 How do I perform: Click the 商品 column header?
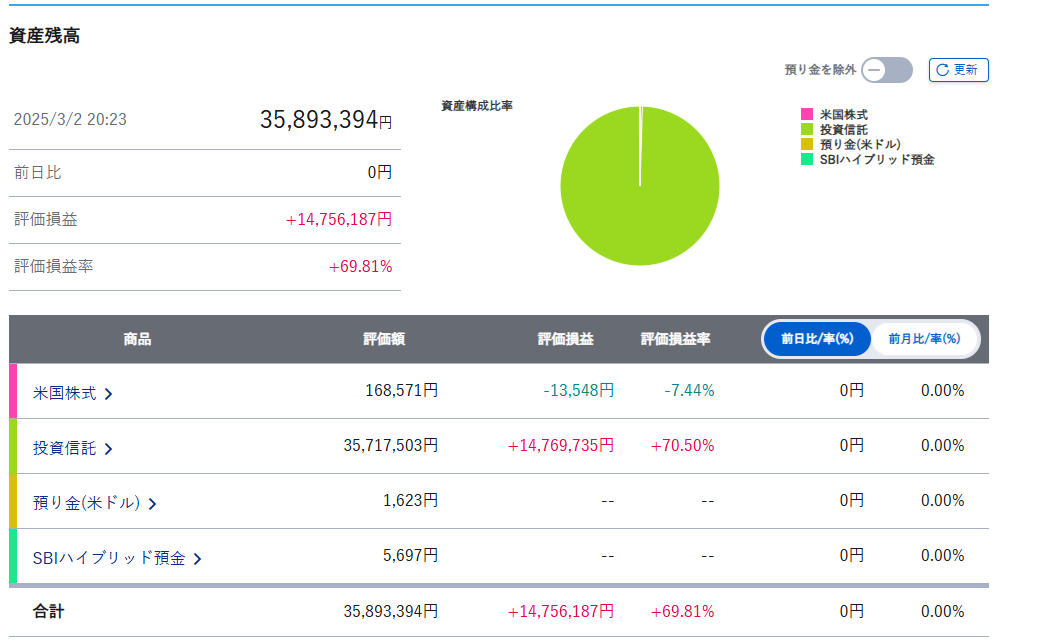tap(137, 339)
